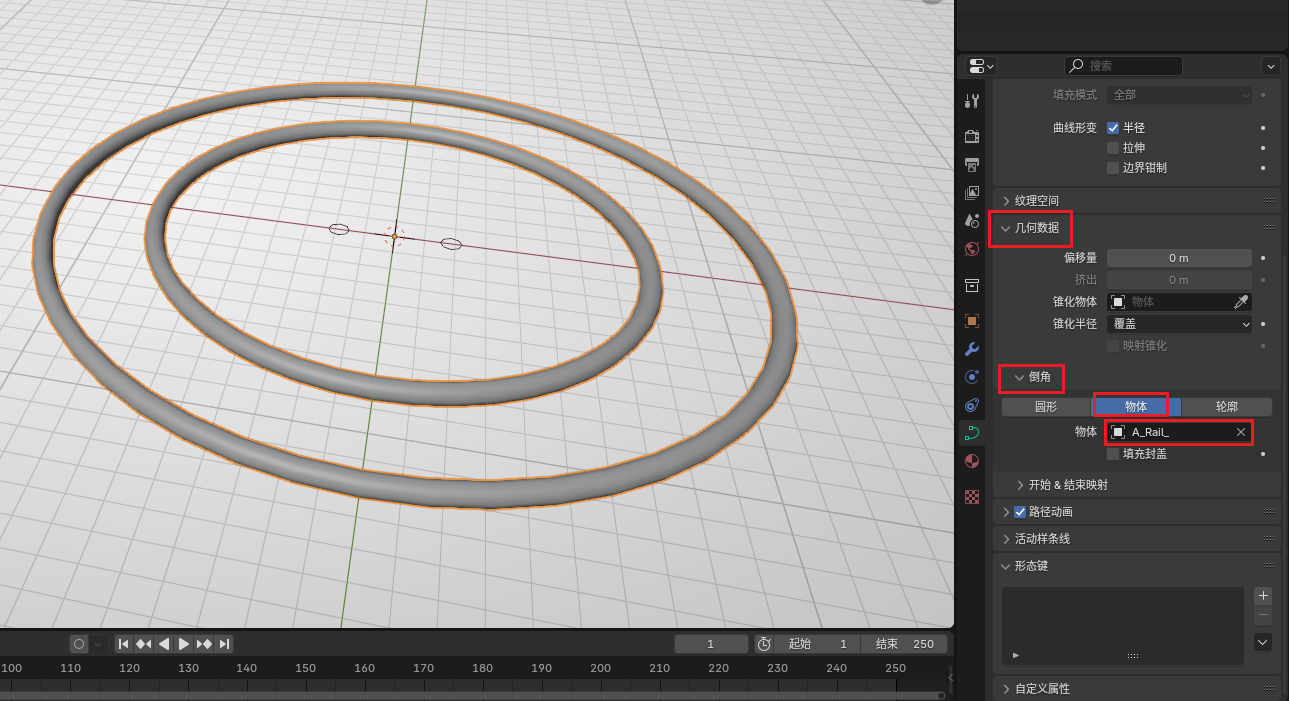Open the 锥化半径 覆盖 dropdown
Viewport: 1289px width, 701px height.
1179,324
